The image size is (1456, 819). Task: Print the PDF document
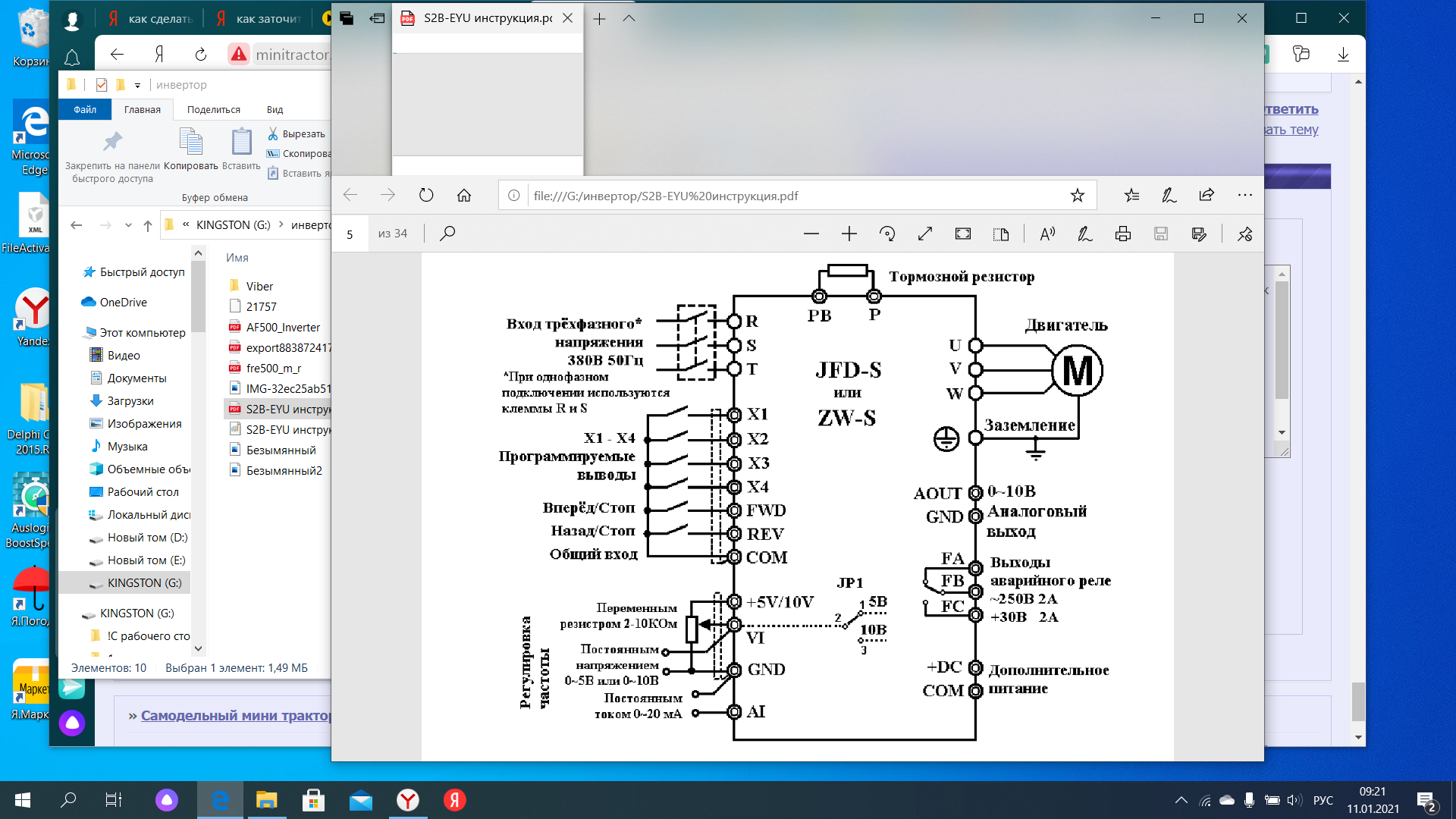(x=1123, y=234)
